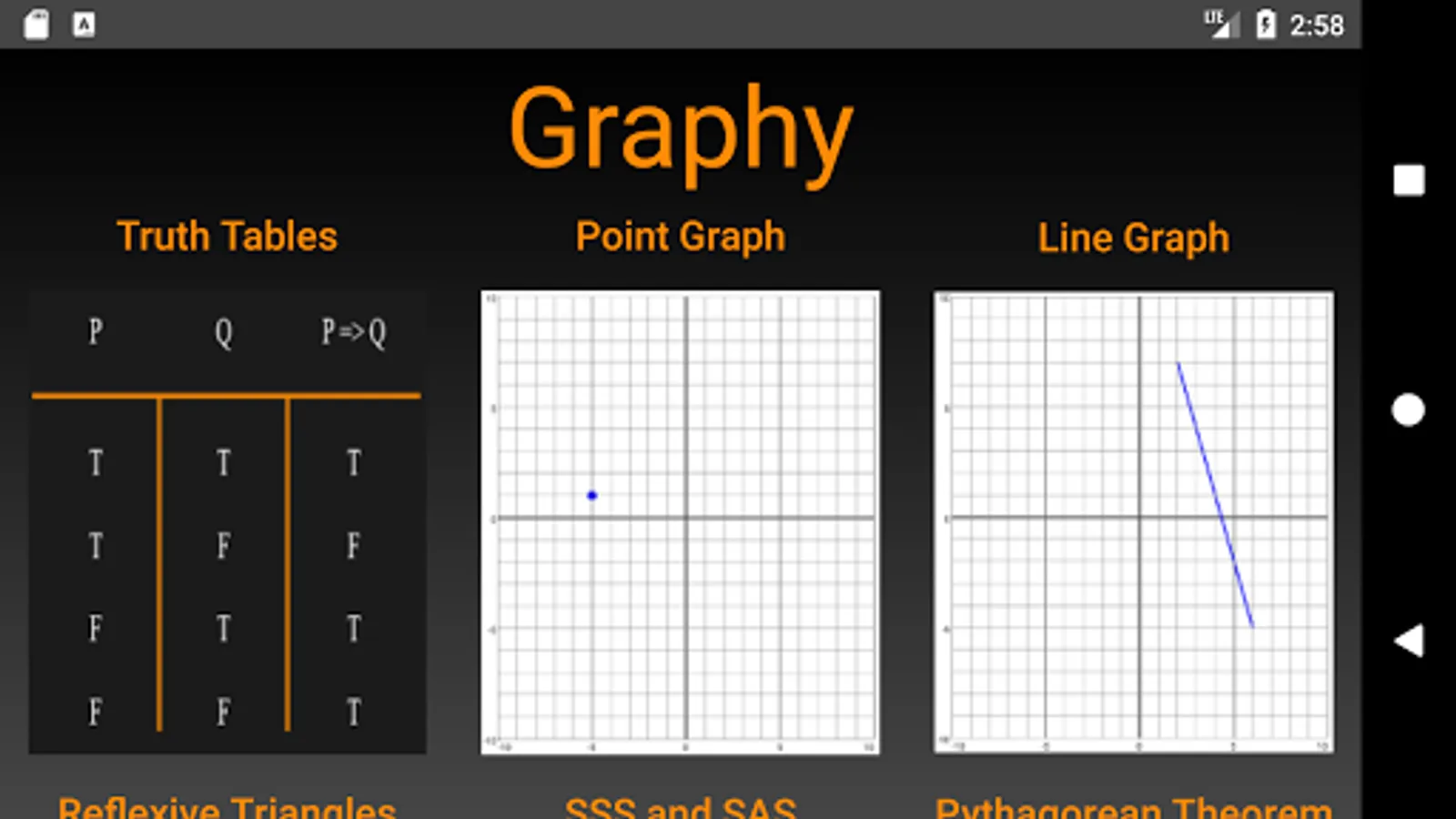Open the Truth Tables section
Screen dimensions: 1456x819
tap(227, 237)
